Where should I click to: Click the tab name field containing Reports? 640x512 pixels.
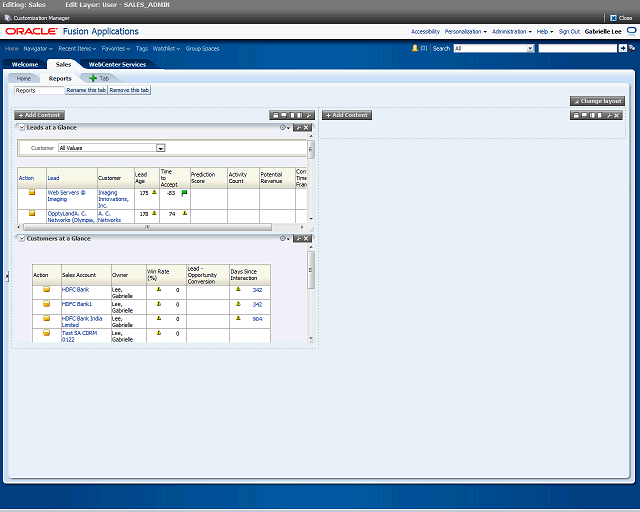pos(39,90)
